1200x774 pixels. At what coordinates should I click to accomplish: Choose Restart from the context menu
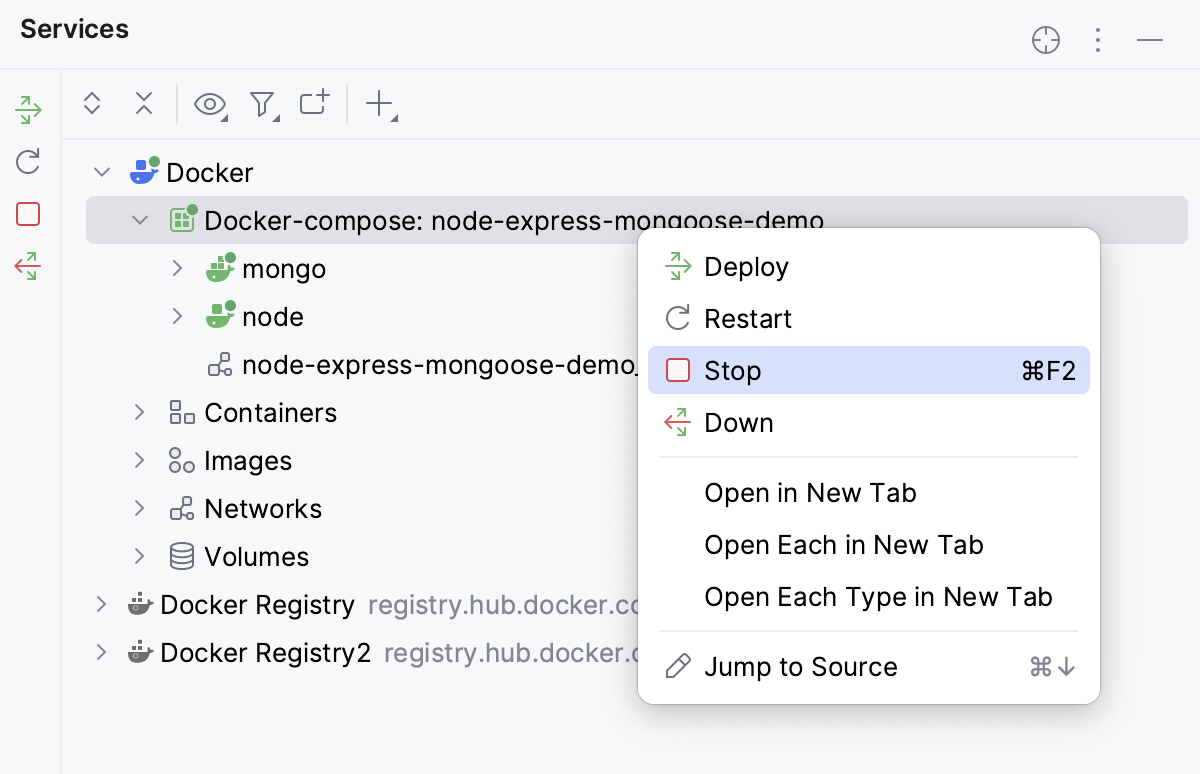click(747, 318)
